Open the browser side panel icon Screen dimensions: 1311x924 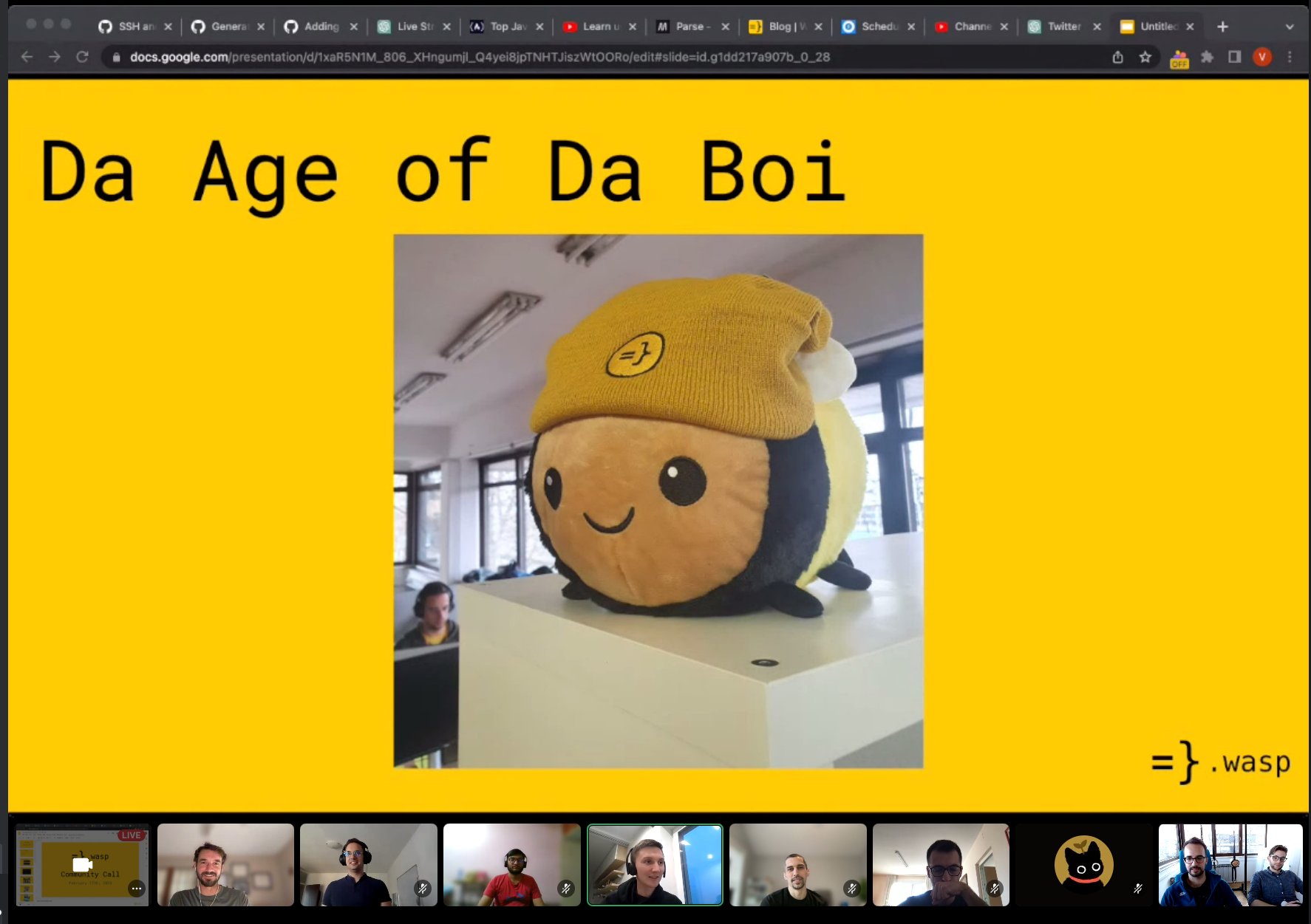pos(1234,57)
